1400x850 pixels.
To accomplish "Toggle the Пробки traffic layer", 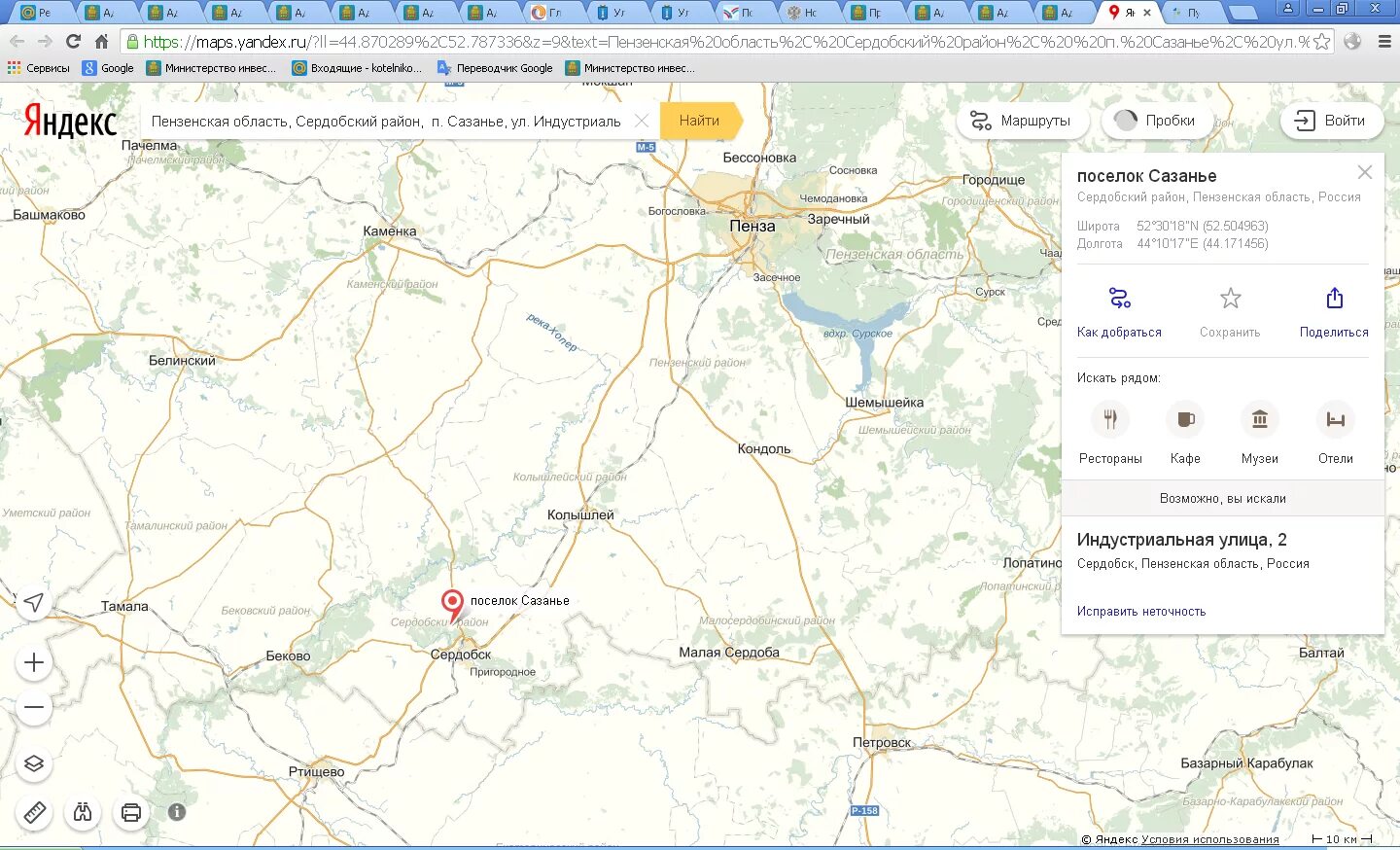I will point(1157,121).
